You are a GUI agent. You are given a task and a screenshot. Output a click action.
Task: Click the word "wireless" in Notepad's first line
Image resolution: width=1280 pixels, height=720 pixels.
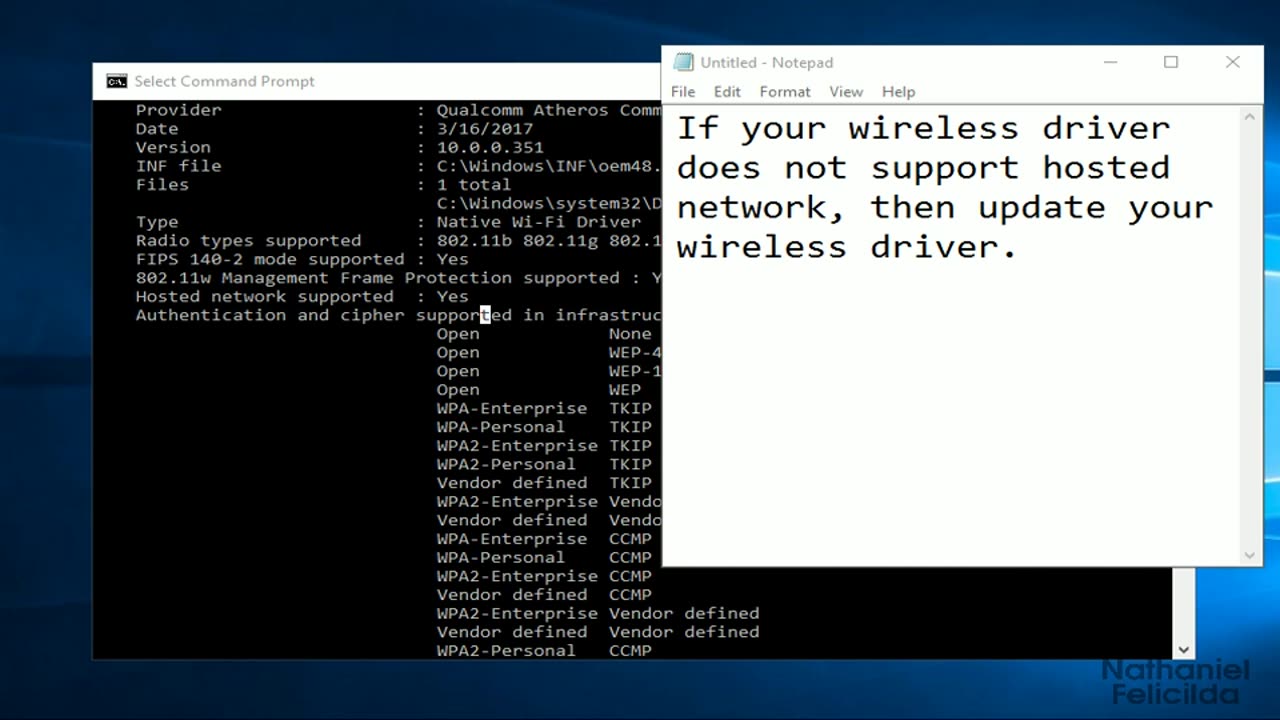pos(933,128)
